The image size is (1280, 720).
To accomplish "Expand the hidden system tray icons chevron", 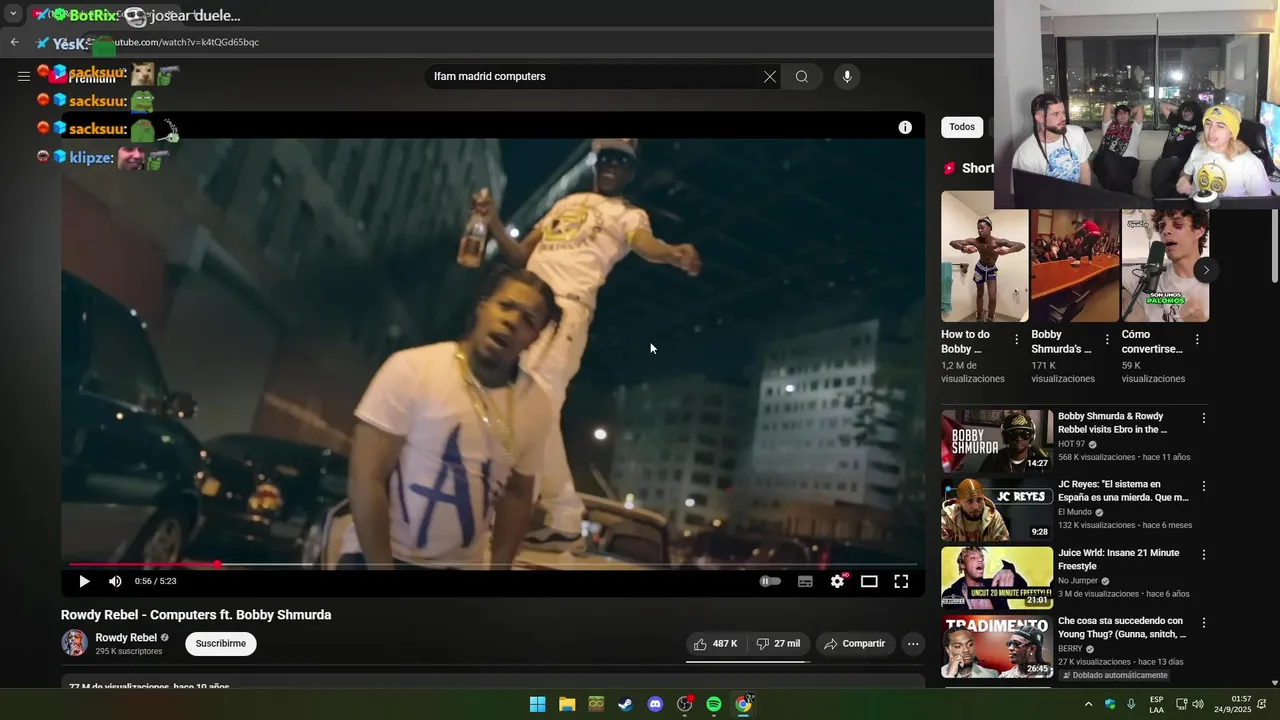I will click(1088, 704).
